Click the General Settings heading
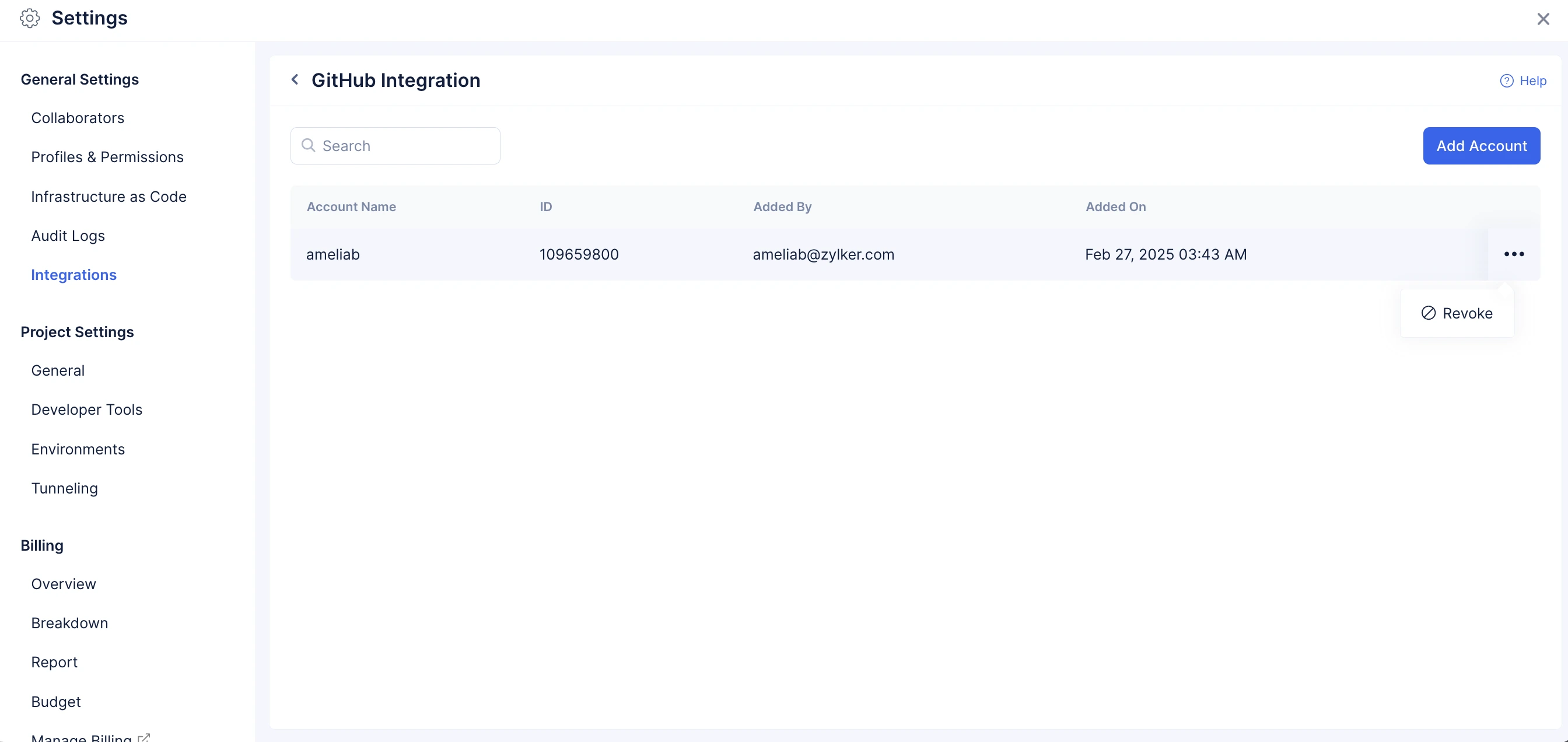The width and height of the screenshot is (1568, 742). [80, 80]
